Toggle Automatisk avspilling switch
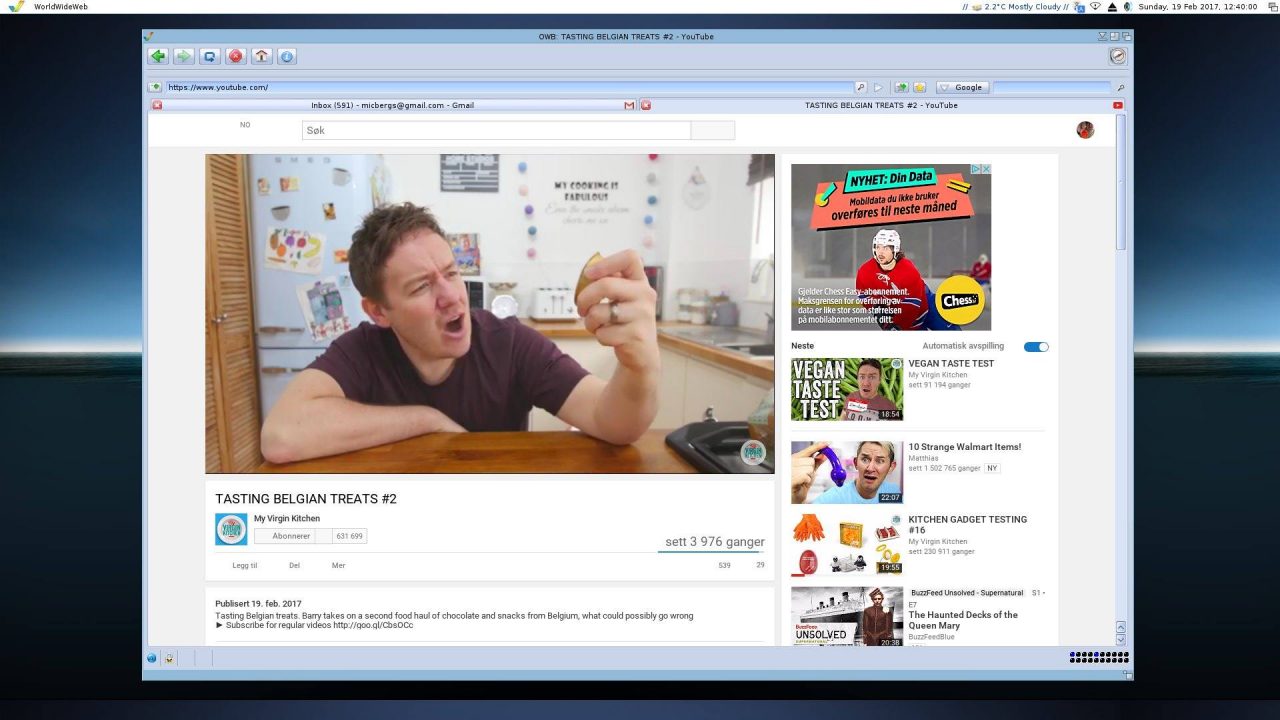Viewport: 1280px width, 720px height. pyautogui.click(x=1036, y=347)
